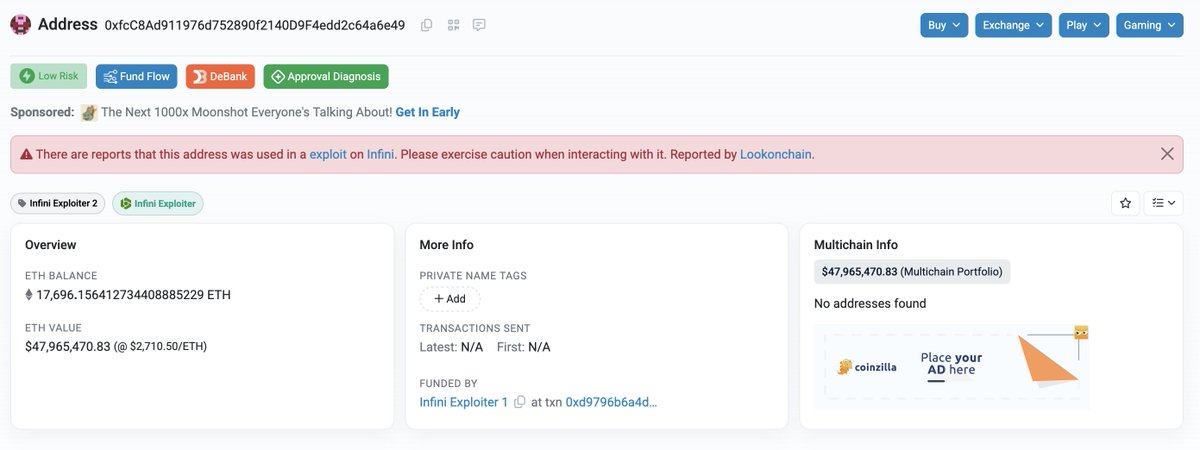This screenshot has height=450, width=1200.
Task: Click the address blockie avatar icon
Action: (x=20, y=24)
